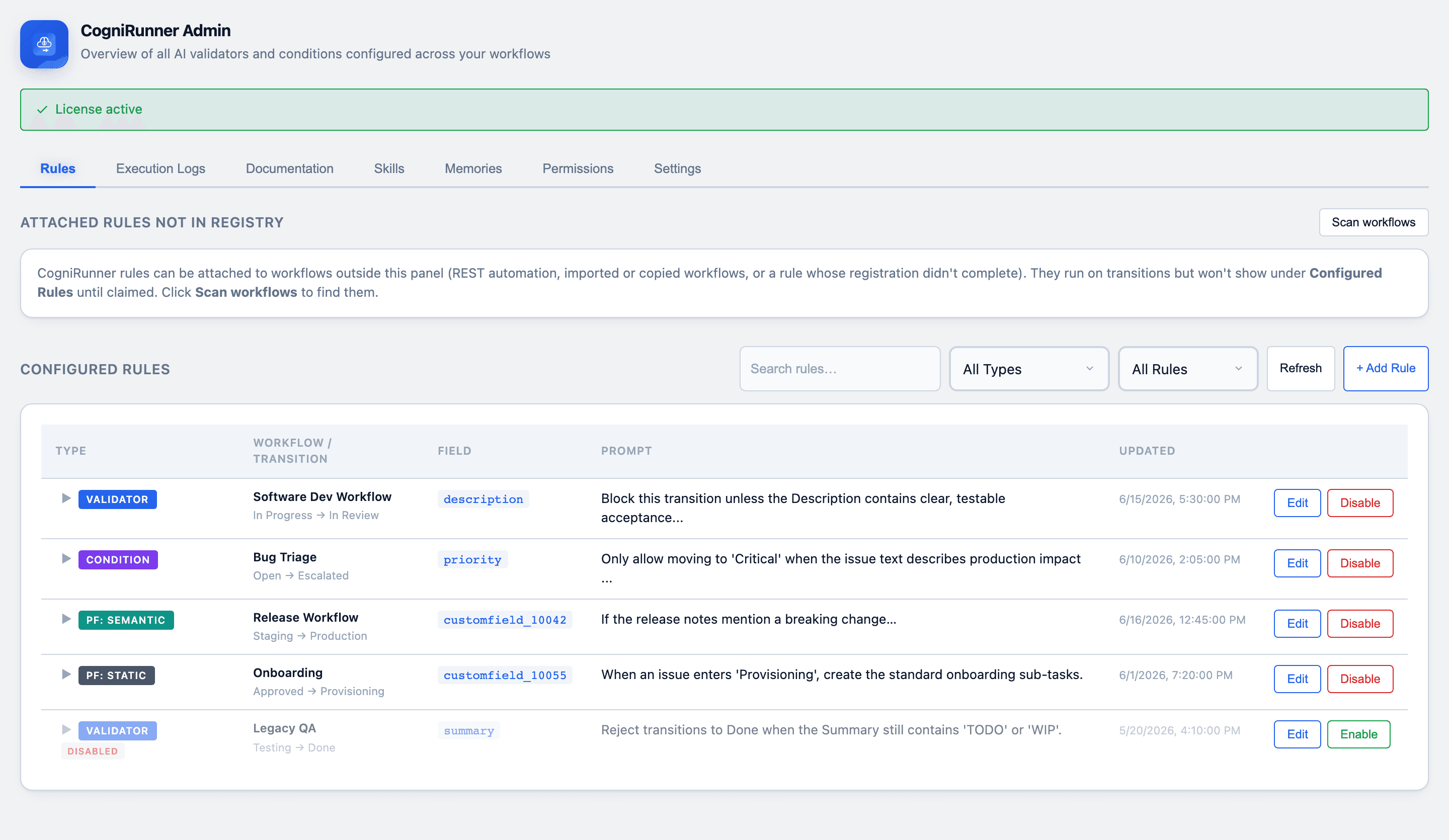Open the Execution Logs tab
The height and width of the screenshot is (840, 1449).
[160, 169]
